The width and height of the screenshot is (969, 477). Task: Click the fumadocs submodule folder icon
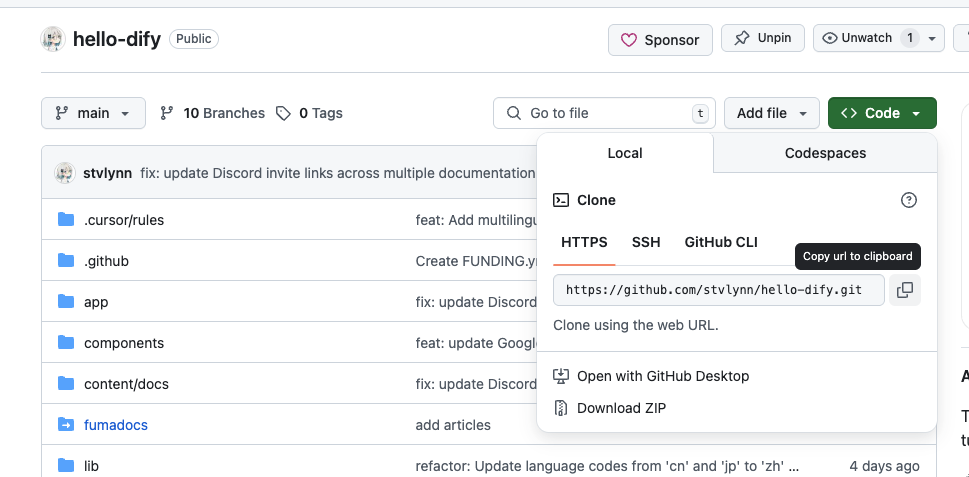click(66, 425)
